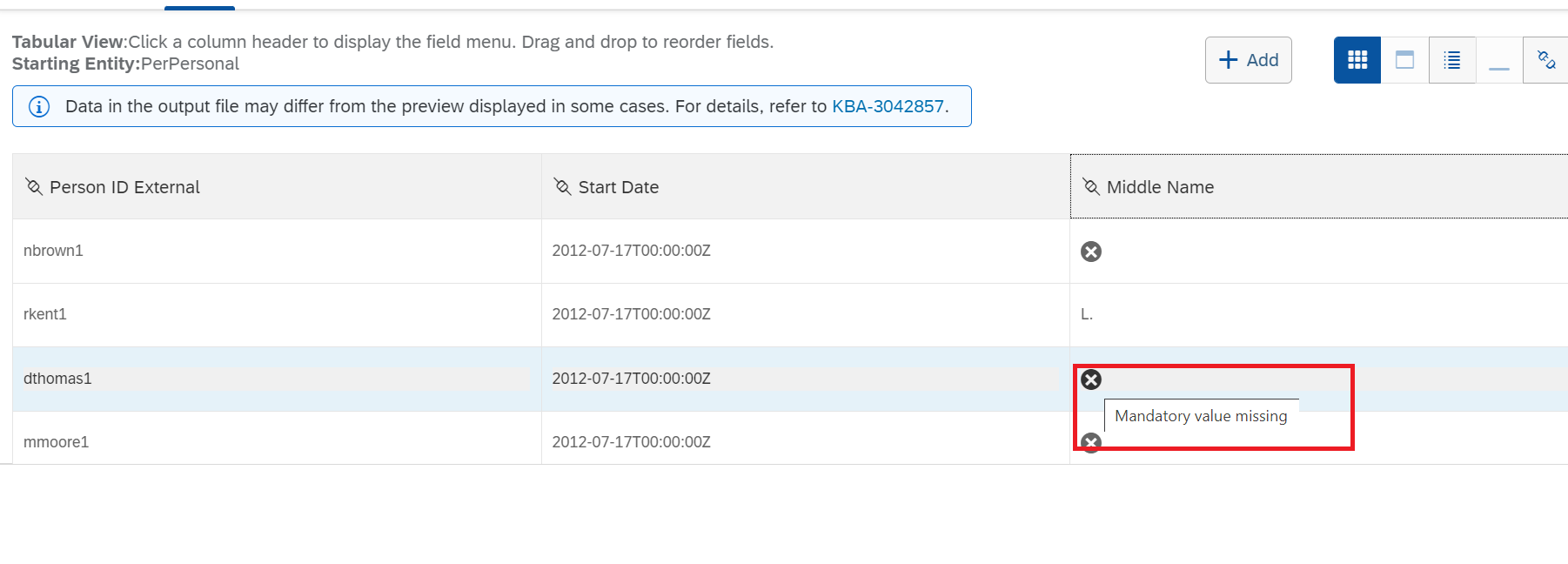
Task: Open the Middle Name column header menu
Action: click(x=1319, y=187)
